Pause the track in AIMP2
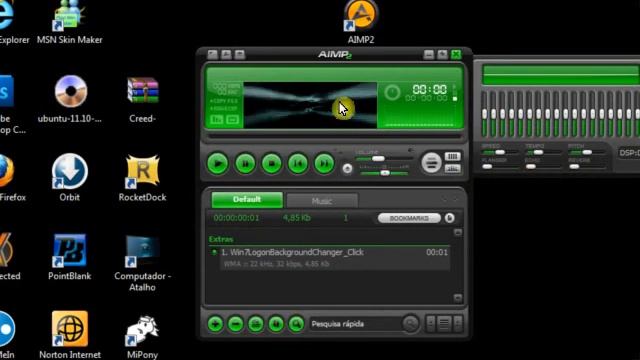Screen dimensions: 640x360 [x=245, y=164]
